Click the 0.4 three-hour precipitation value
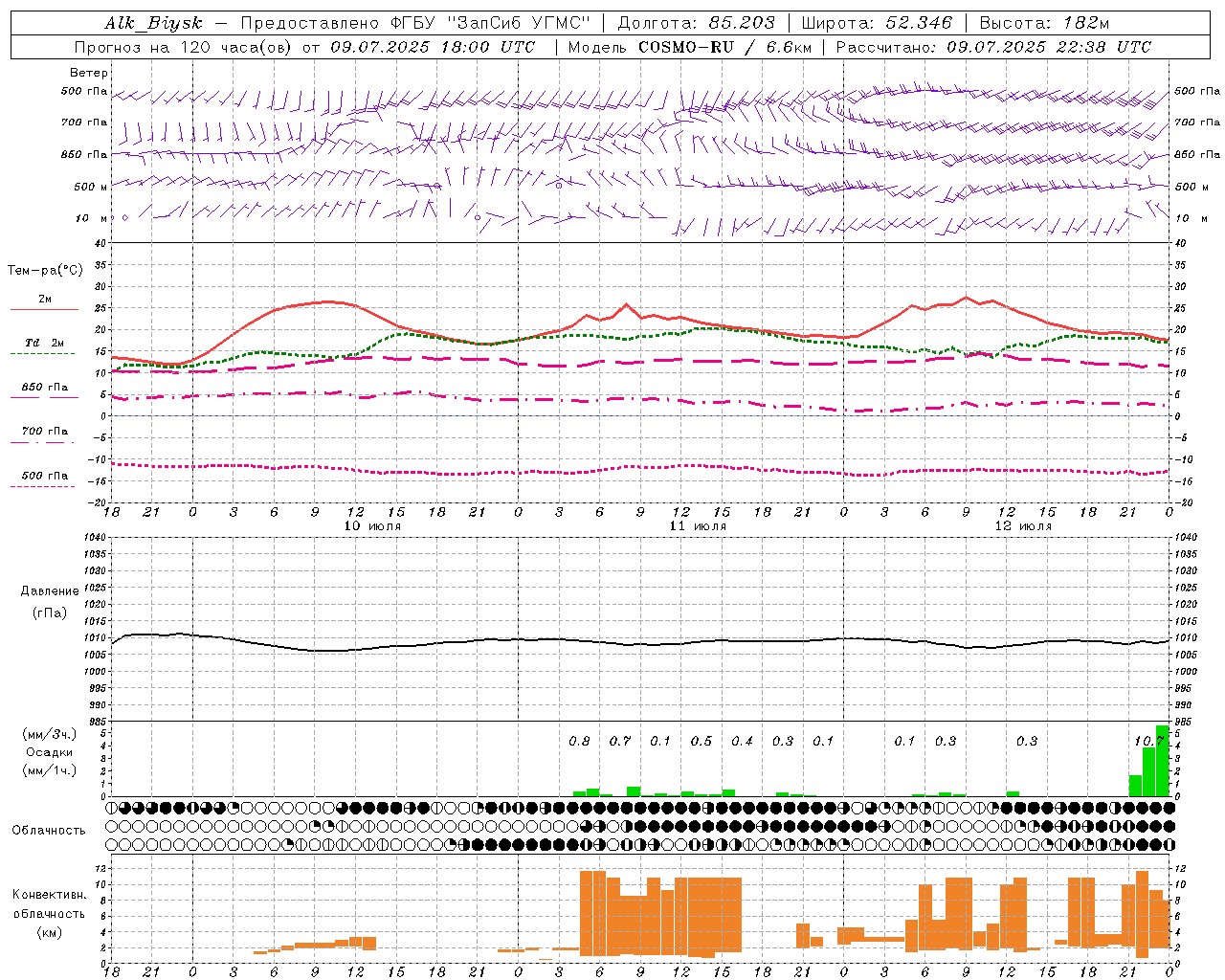 pyautogui.click(x=743, y=742)
